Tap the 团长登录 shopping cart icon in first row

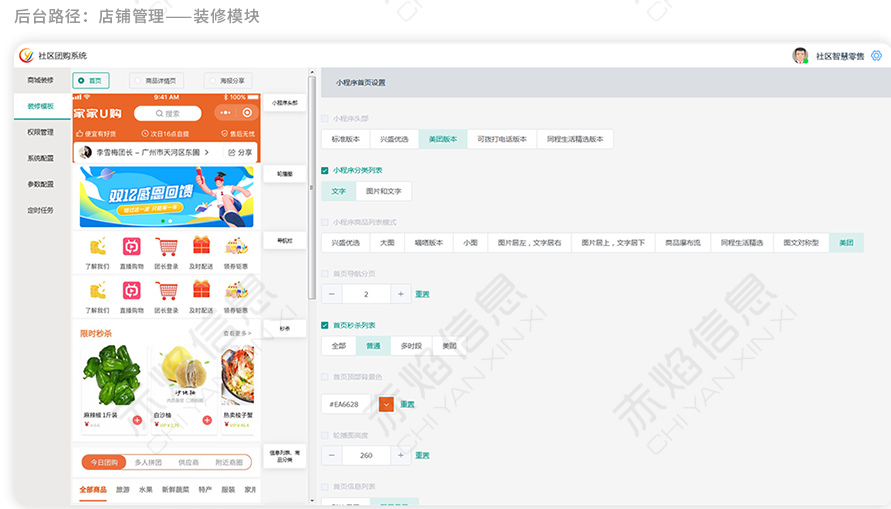pyautogui.click(x=166, y=246)
